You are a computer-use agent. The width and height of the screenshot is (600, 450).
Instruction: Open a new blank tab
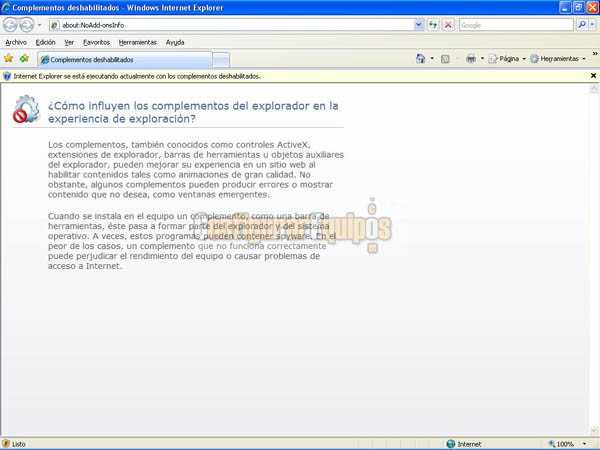pyautogui.click(x=221, y=60)
